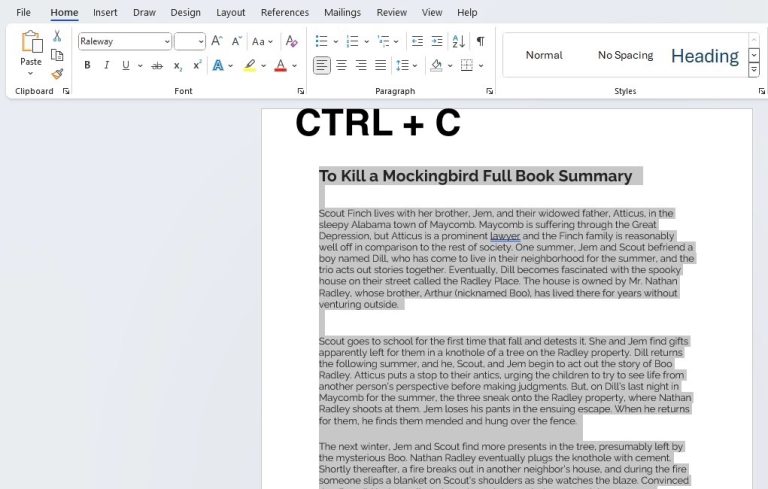Apply the No Spacing style

click(625, 56)
